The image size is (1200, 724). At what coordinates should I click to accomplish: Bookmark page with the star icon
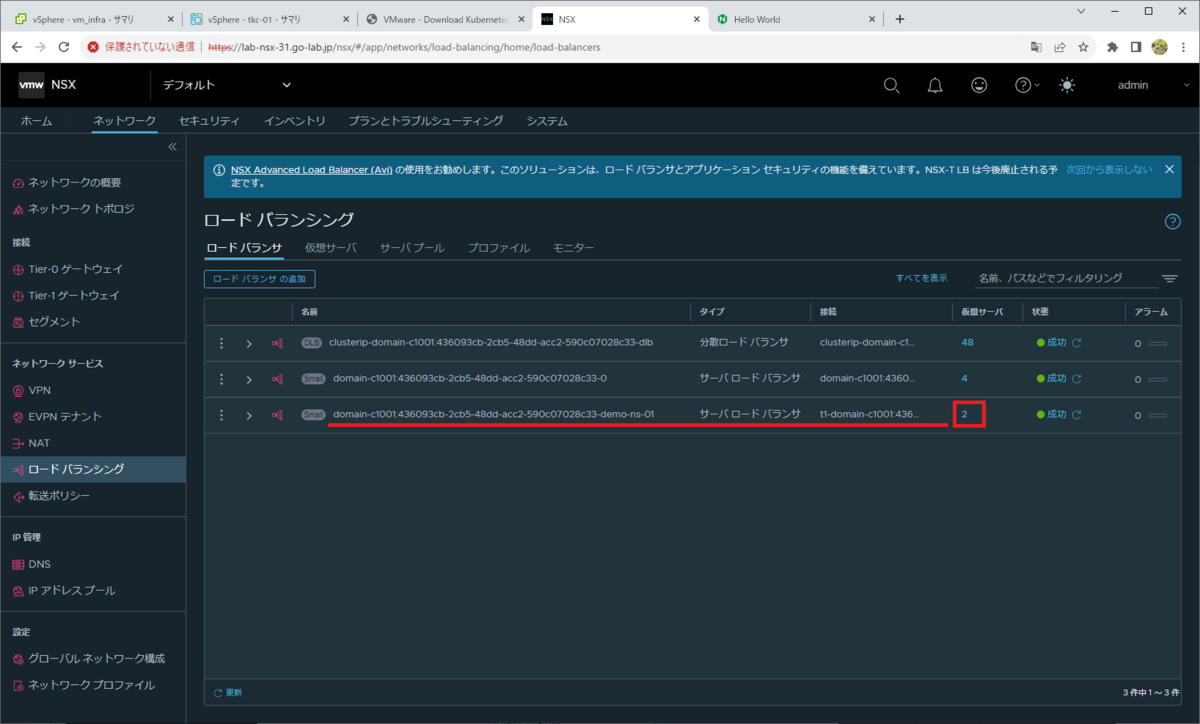[x=1083, y=47]
